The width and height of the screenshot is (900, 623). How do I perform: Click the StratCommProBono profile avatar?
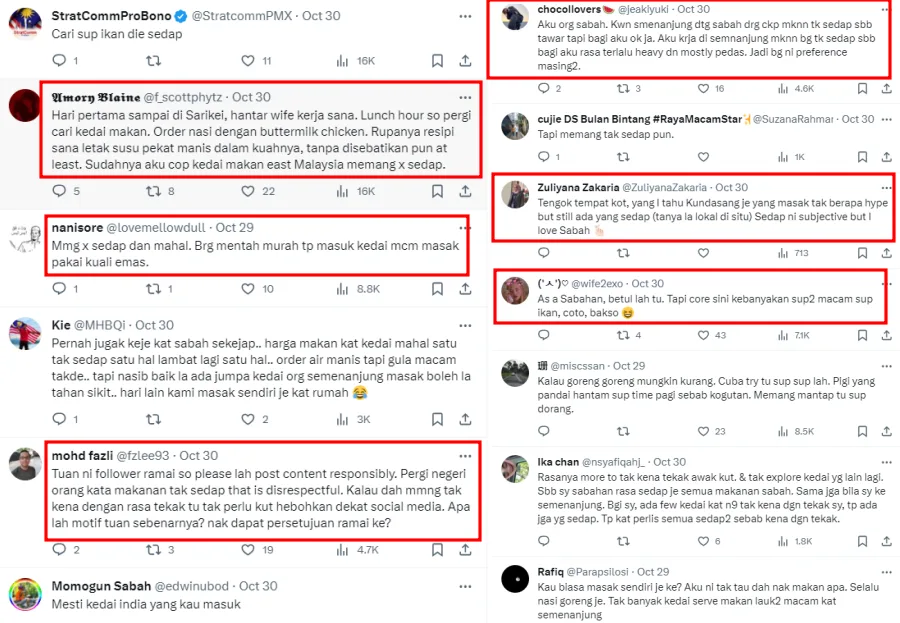[24, 25]
